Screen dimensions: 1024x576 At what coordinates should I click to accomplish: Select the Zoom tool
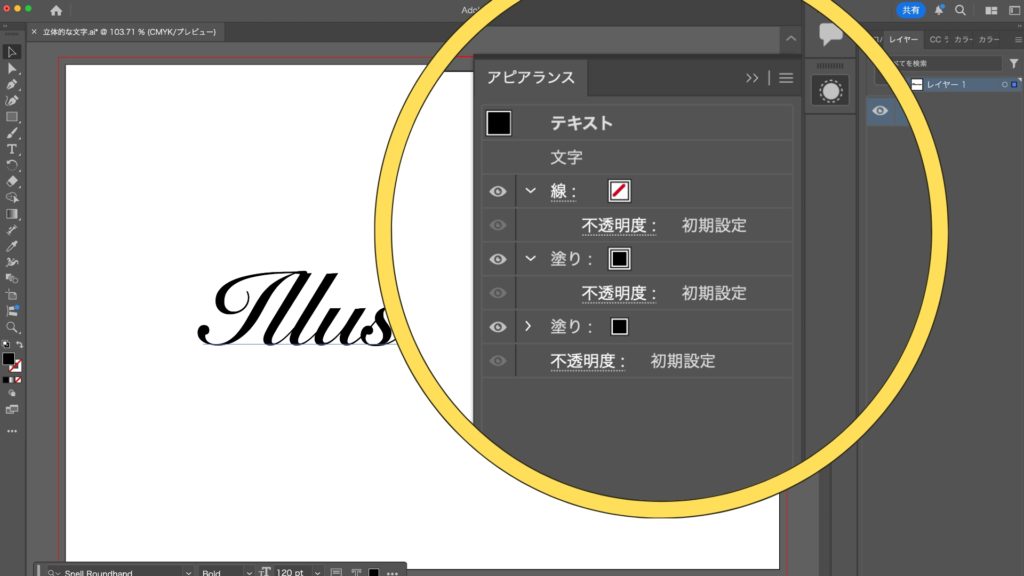pos(12,327)
